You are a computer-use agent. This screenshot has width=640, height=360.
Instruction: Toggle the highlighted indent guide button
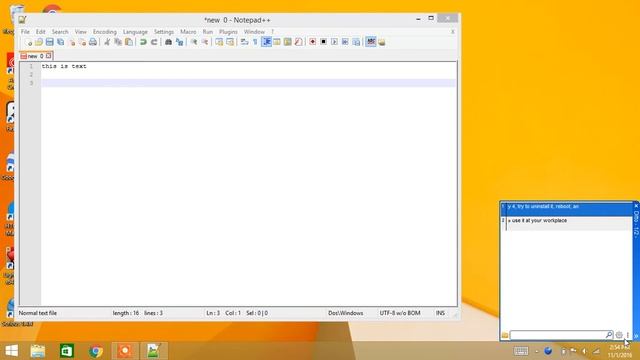(x=266, y=42)
